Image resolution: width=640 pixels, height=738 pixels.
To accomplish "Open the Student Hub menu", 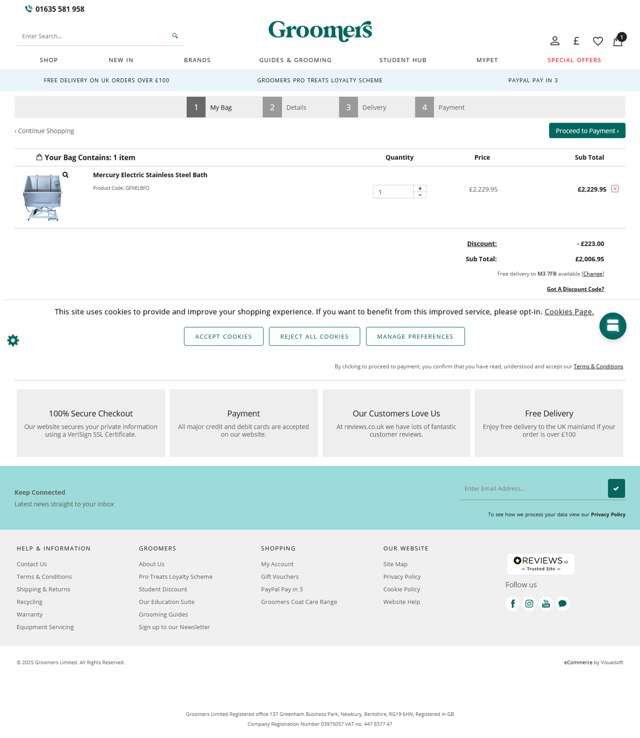I will pyautogui.click(x=403, y=60).
